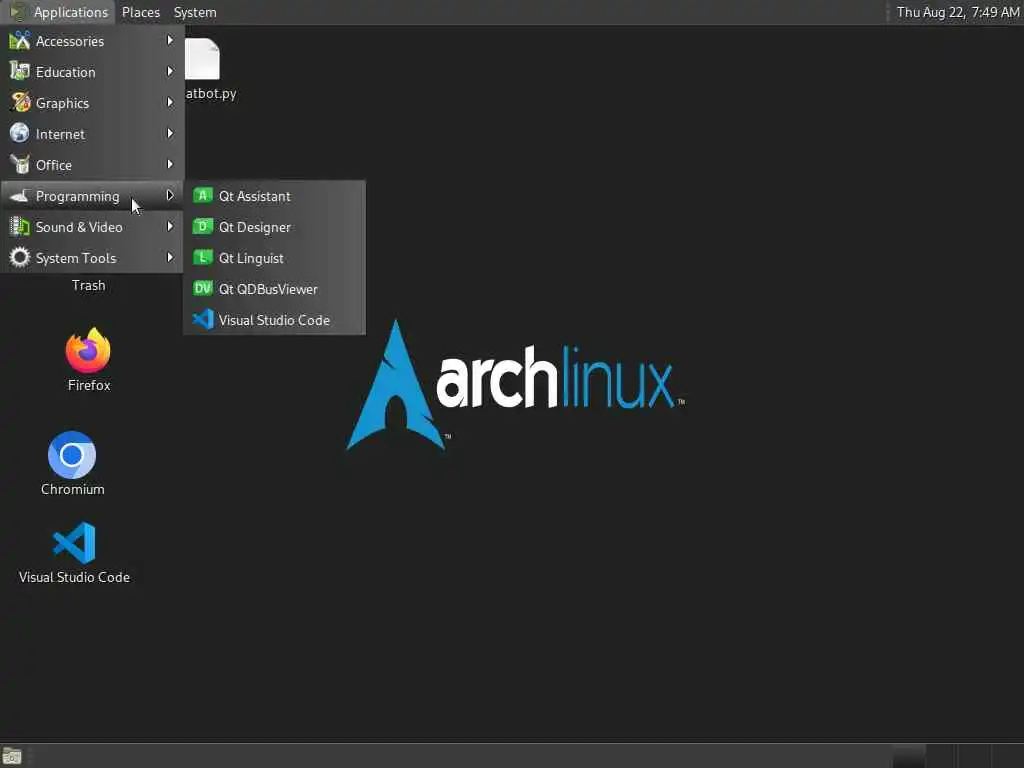Open the System menu

pos(195,12)
